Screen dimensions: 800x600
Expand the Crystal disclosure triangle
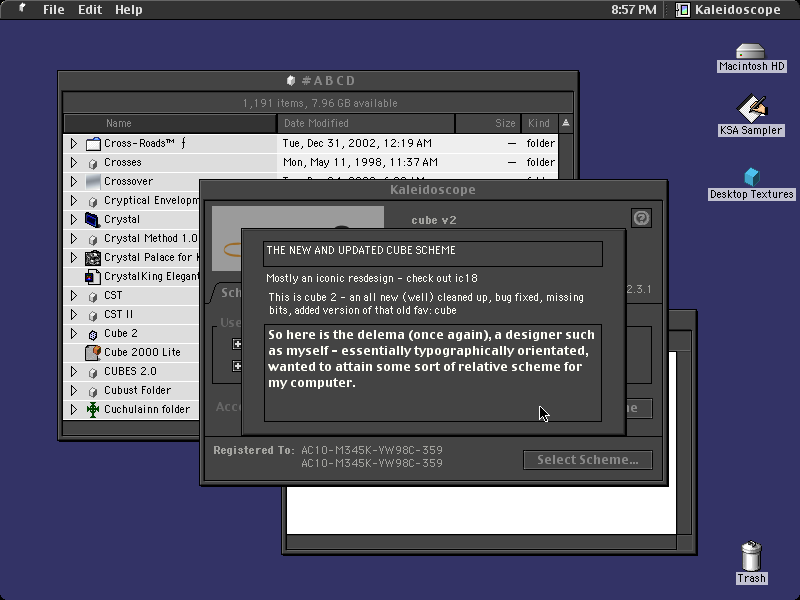pyautogui.click(x=74, y=219)
